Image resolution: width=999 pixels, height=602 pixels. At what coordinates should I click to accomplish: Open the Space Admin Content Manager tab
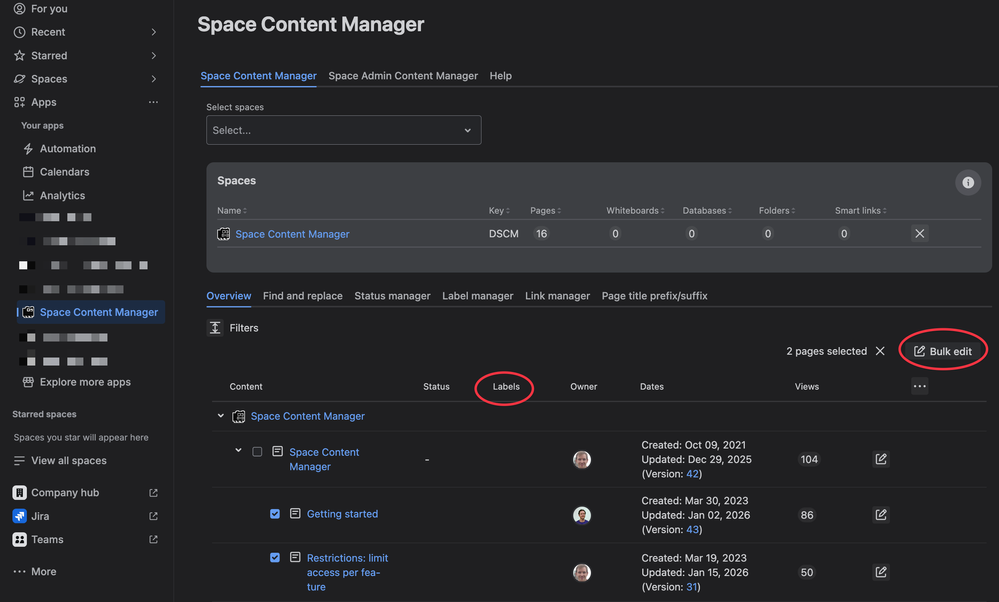coord(403,76)
